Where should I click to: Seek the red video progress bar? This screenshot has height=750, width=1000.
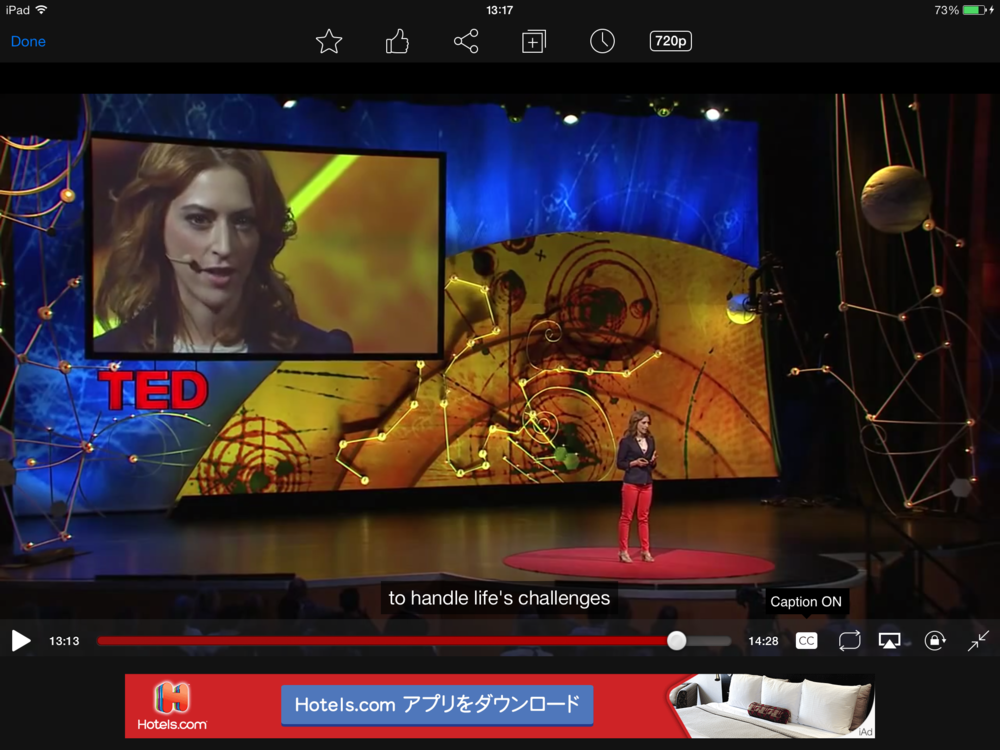(414, 641)
